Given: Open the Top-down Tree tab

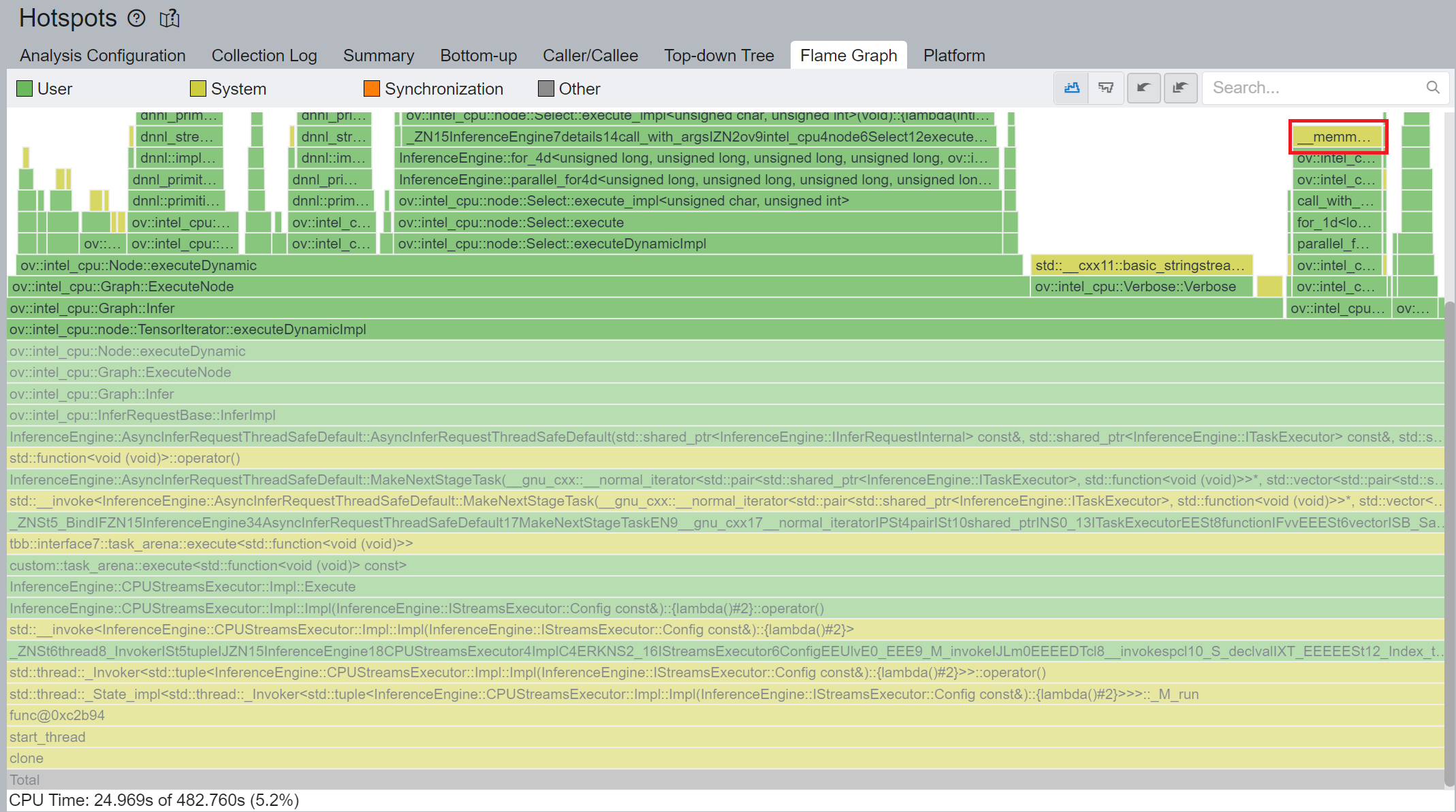Looking at the screenshot, I should (718, 55).
